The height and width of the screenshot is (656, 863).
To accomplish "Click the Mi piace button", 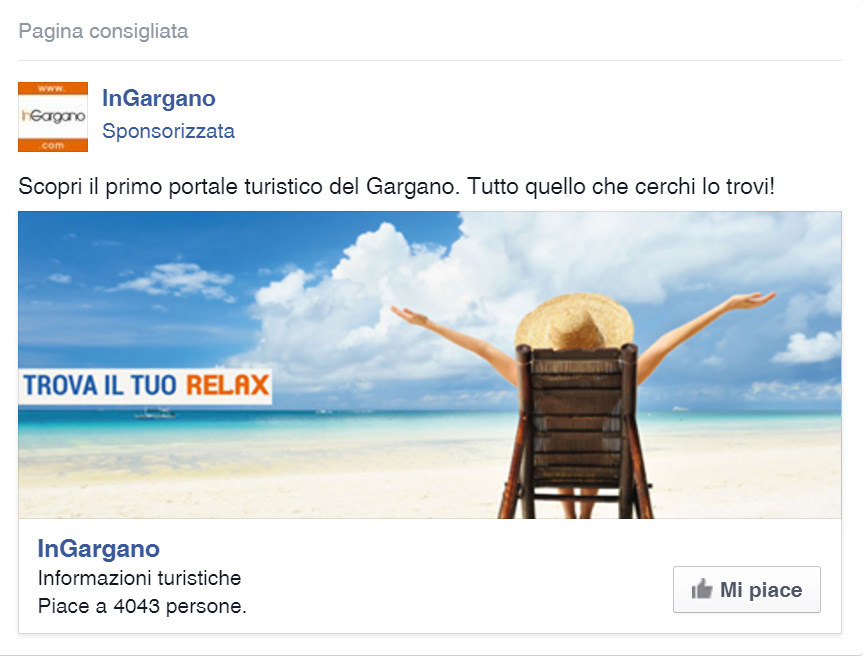I will pyautogui.click(x=746, y=589).
